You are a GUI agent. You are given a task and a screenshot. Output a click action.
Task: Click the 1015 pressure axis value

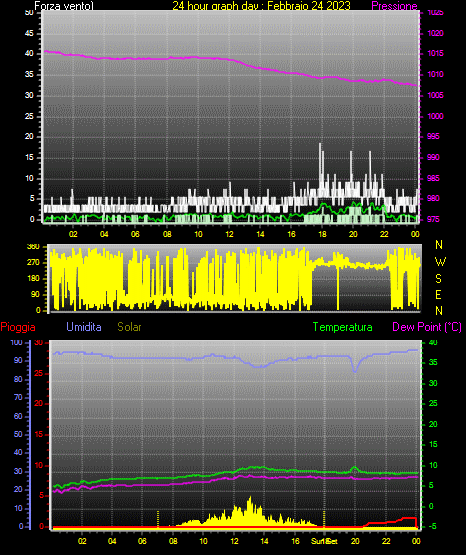435,53
